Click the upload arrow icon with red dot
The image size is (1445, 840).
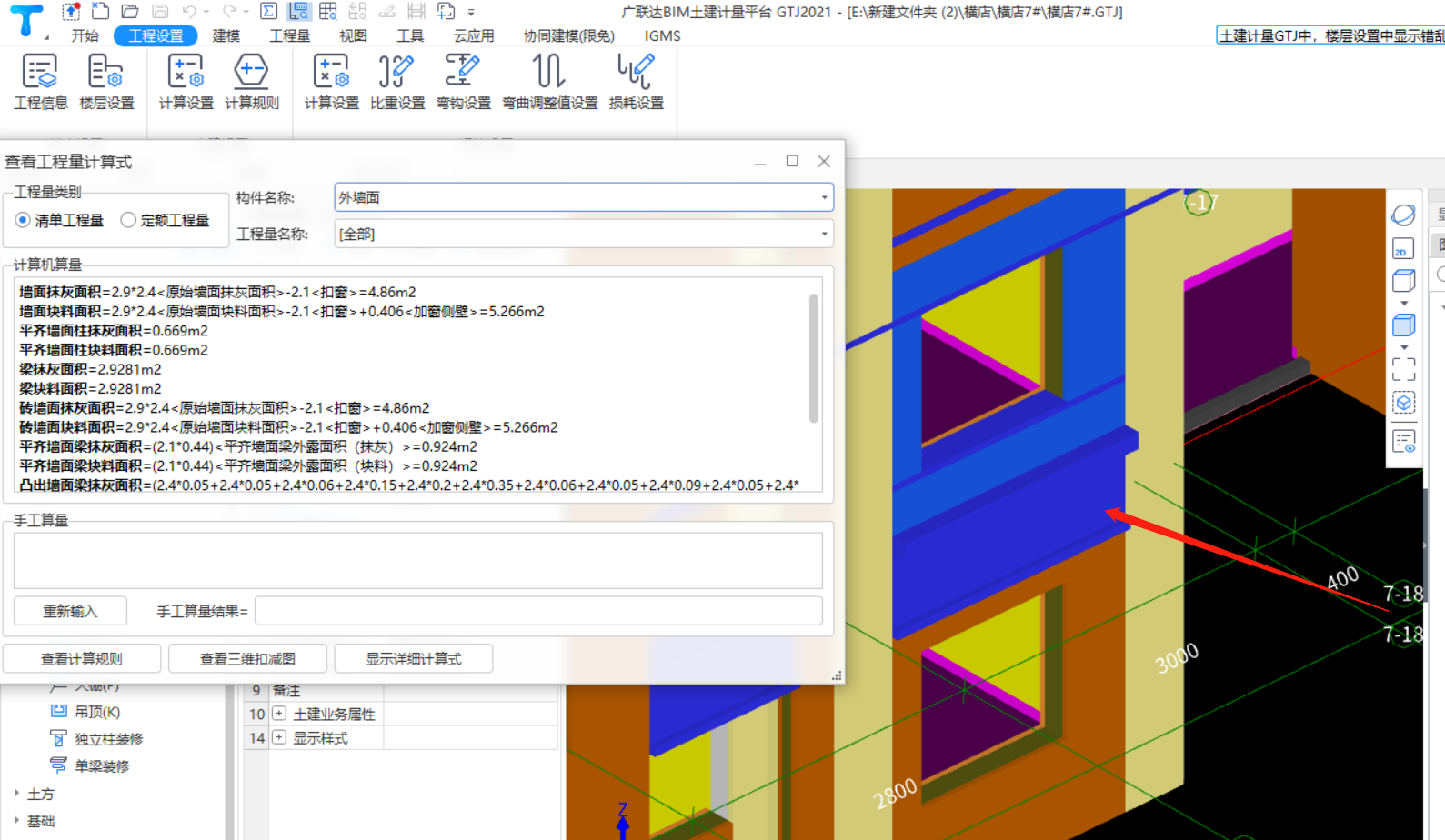tap(71, 12)
